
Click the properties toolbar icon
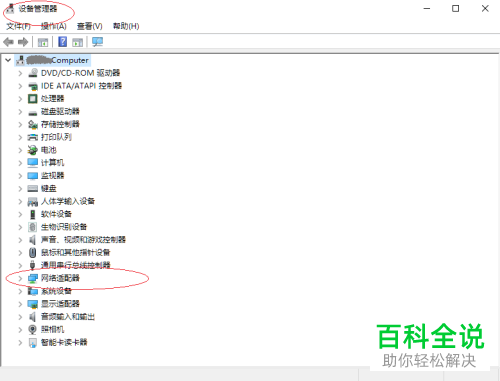(43, 42)
